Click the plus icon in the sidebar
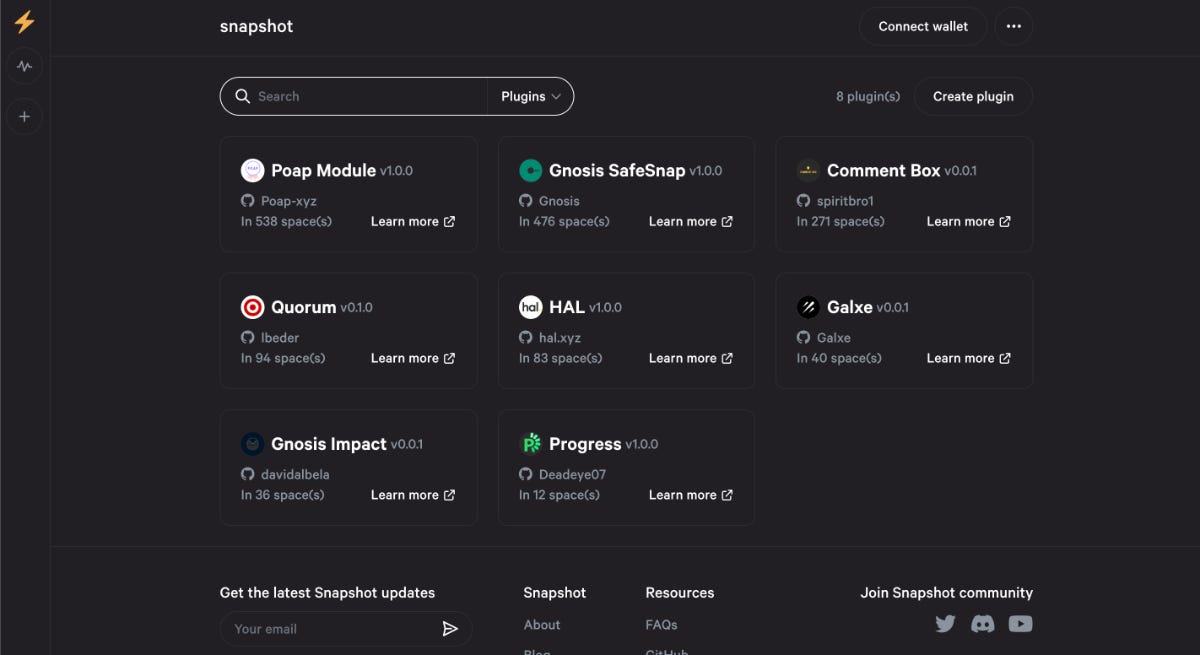 (x=24, y=116)
